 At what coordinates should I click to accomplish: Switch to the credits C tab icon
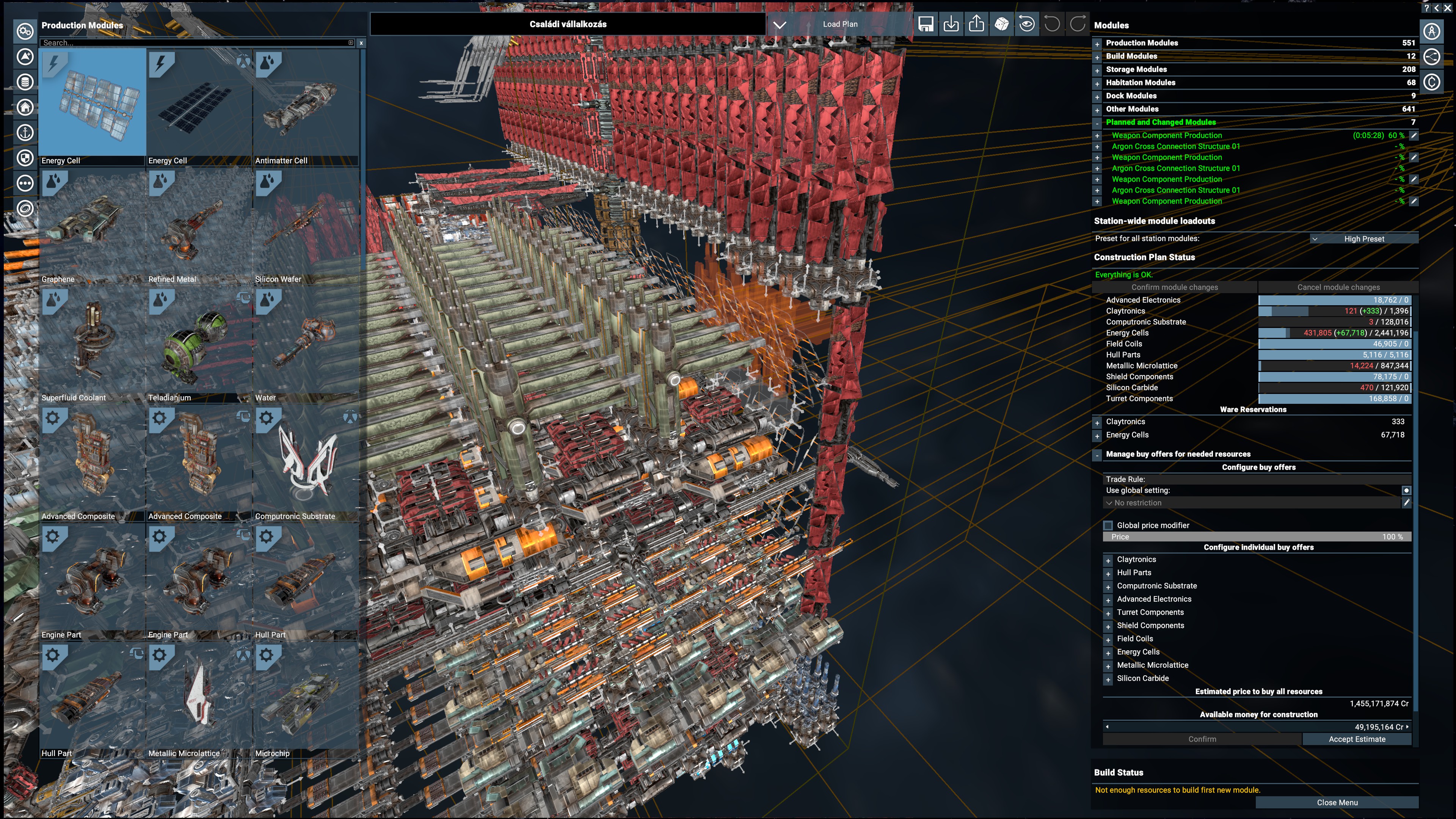pyautogui.click(x=1432, y=82)
